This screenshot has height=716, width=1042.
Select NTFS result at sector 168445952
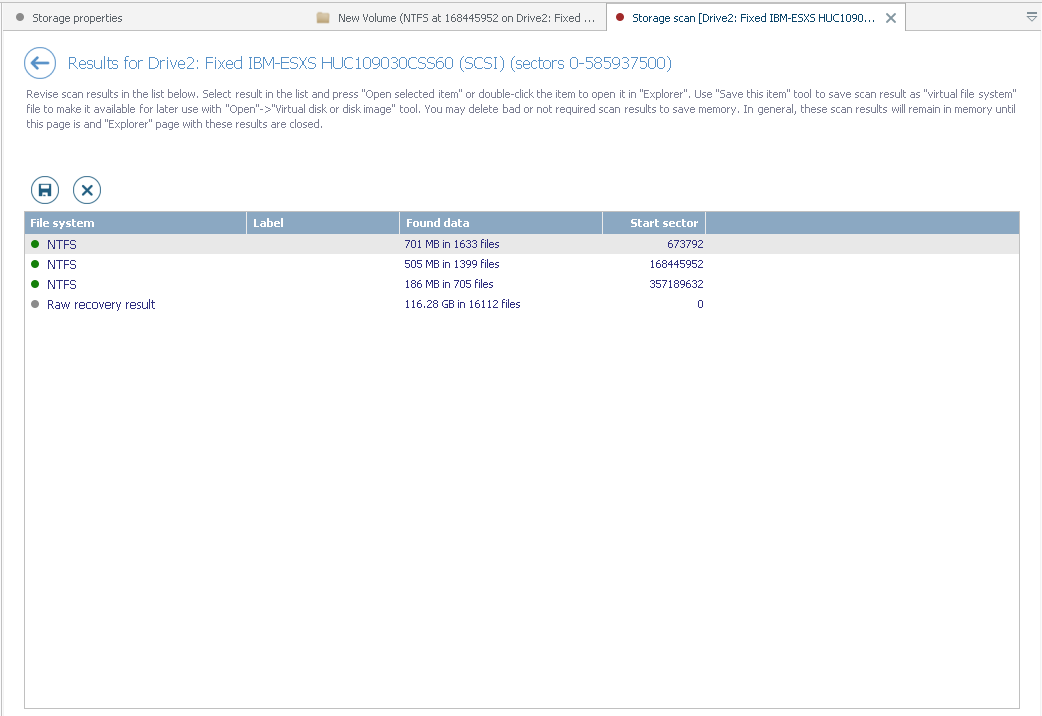522,264
